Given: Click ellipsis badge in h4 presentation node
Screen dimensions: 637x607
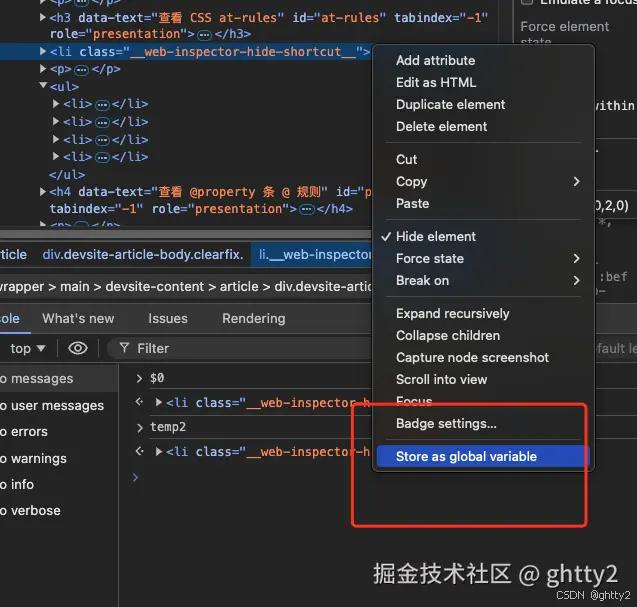Looking at the screenshot, I should (x=307, y=210).
